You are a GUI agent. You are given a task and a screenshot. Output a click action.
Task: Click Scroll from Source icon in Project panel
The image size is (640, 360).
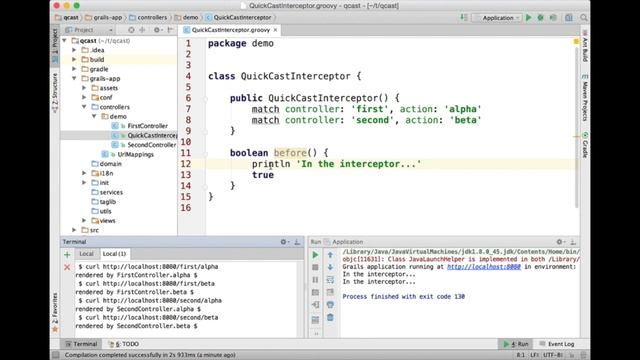(131, 30)
